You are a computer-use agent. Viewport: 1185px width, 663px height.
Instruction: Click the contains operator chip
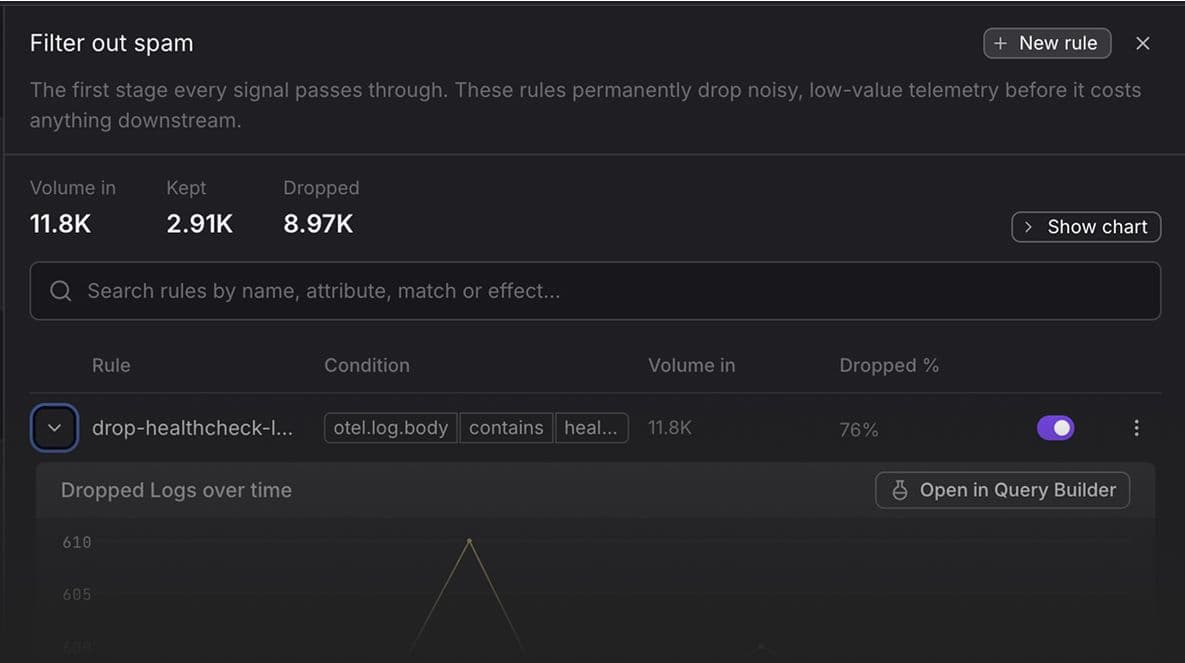tap(506, 428)
